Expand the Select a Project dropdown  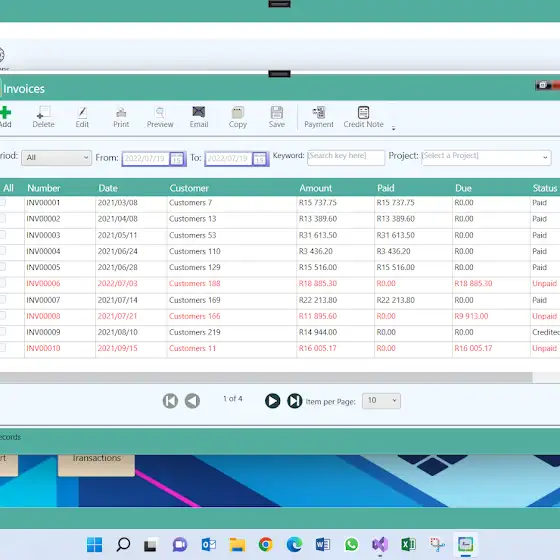click(x=486, y=158)
